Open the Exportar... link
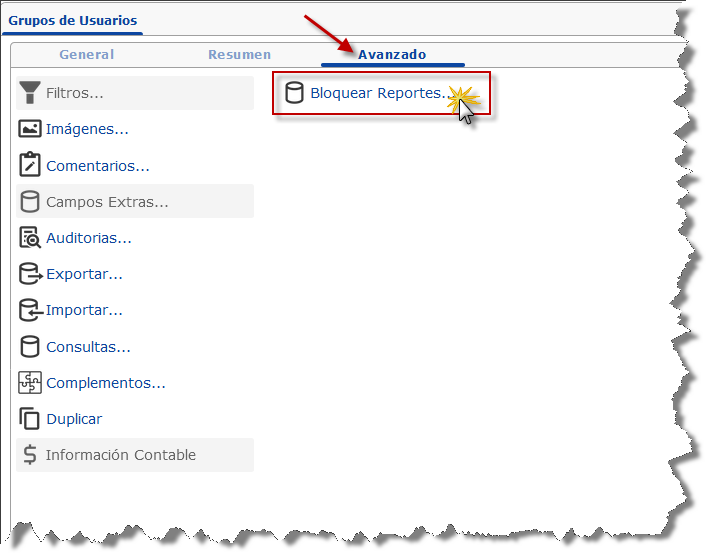The height and width of the screenshot is (553, 706). tap(84, 274)
